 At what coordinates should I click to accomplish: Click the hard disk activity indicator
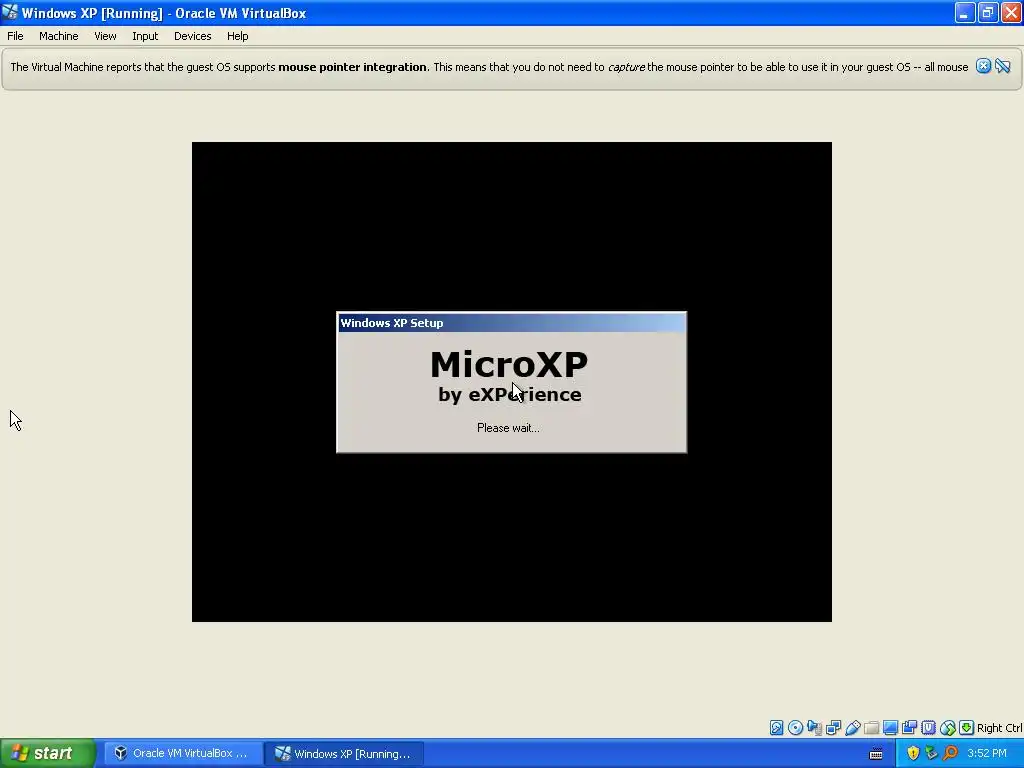(x=776, y=728)
